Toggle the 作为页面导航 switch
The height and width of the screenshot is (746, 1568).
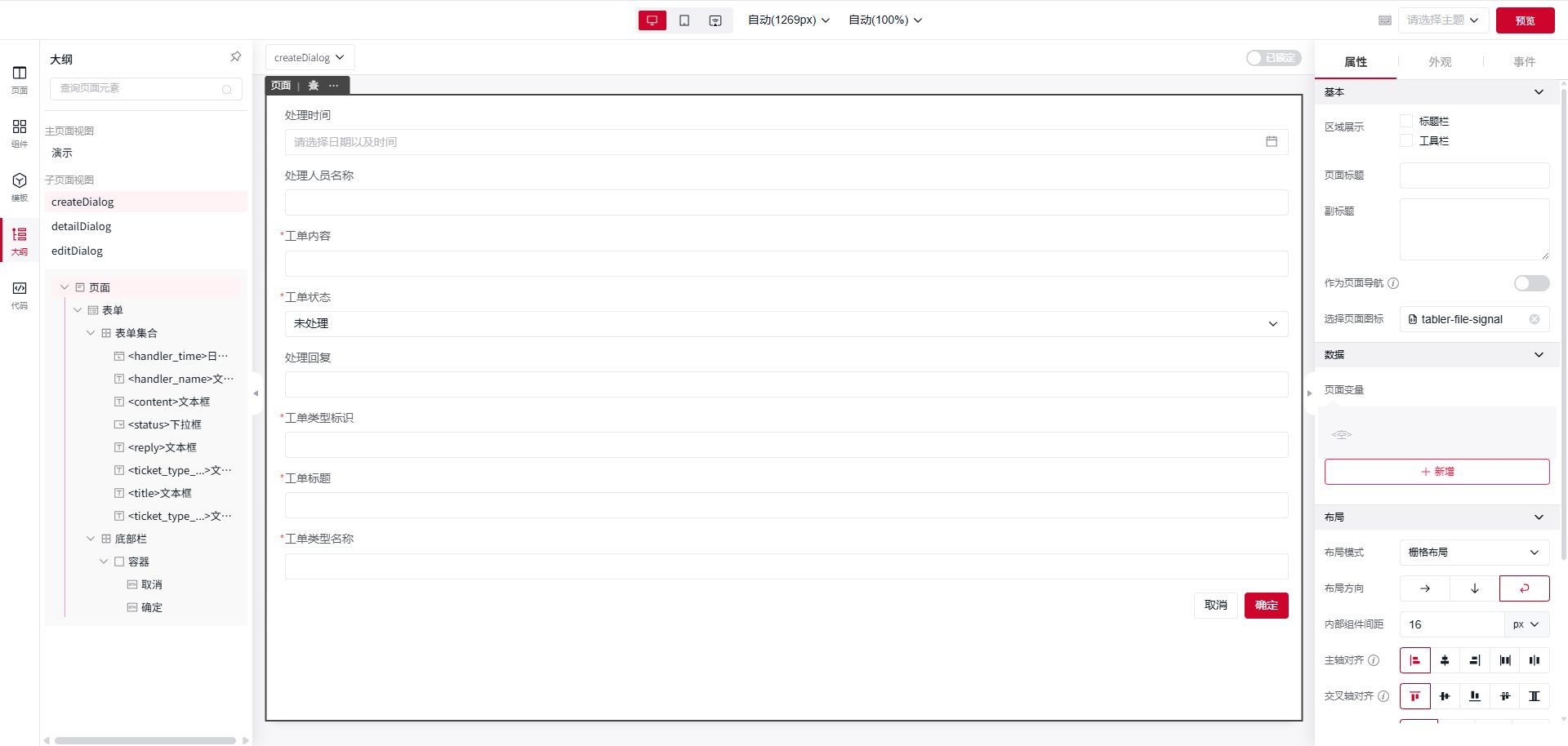click(1530, 283)
